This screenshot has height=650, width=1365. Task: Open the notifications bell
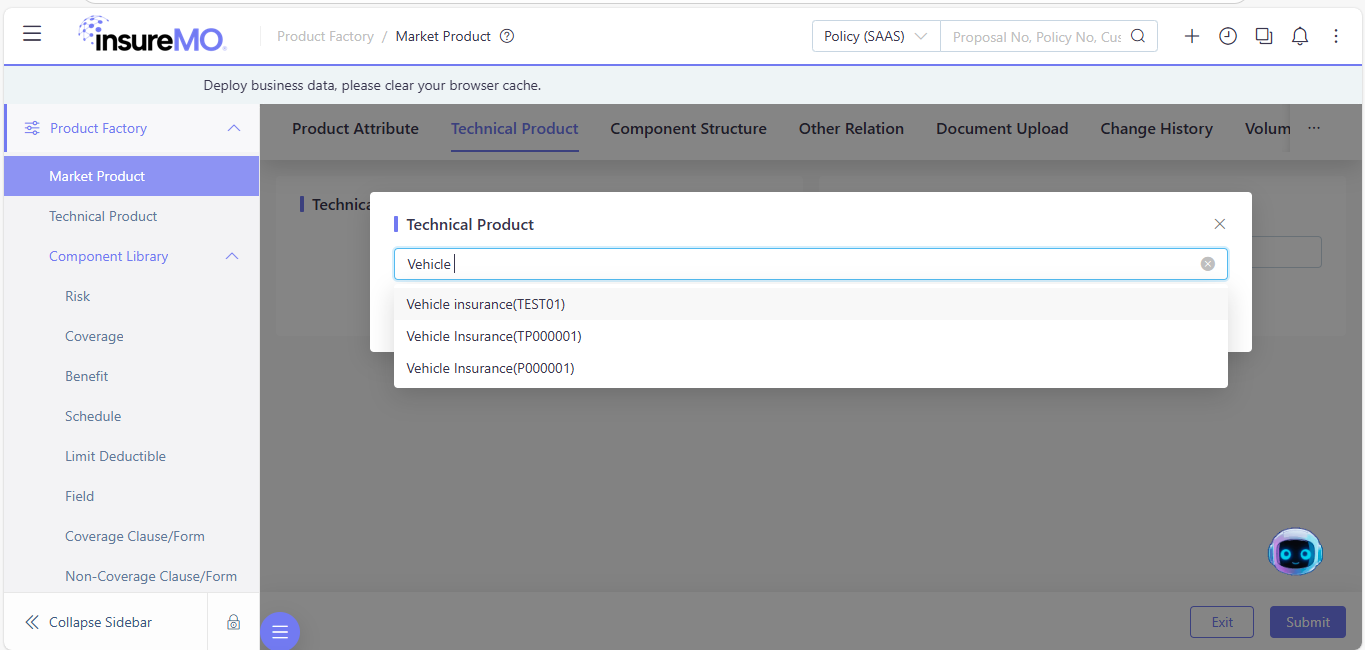point(1300,36)
